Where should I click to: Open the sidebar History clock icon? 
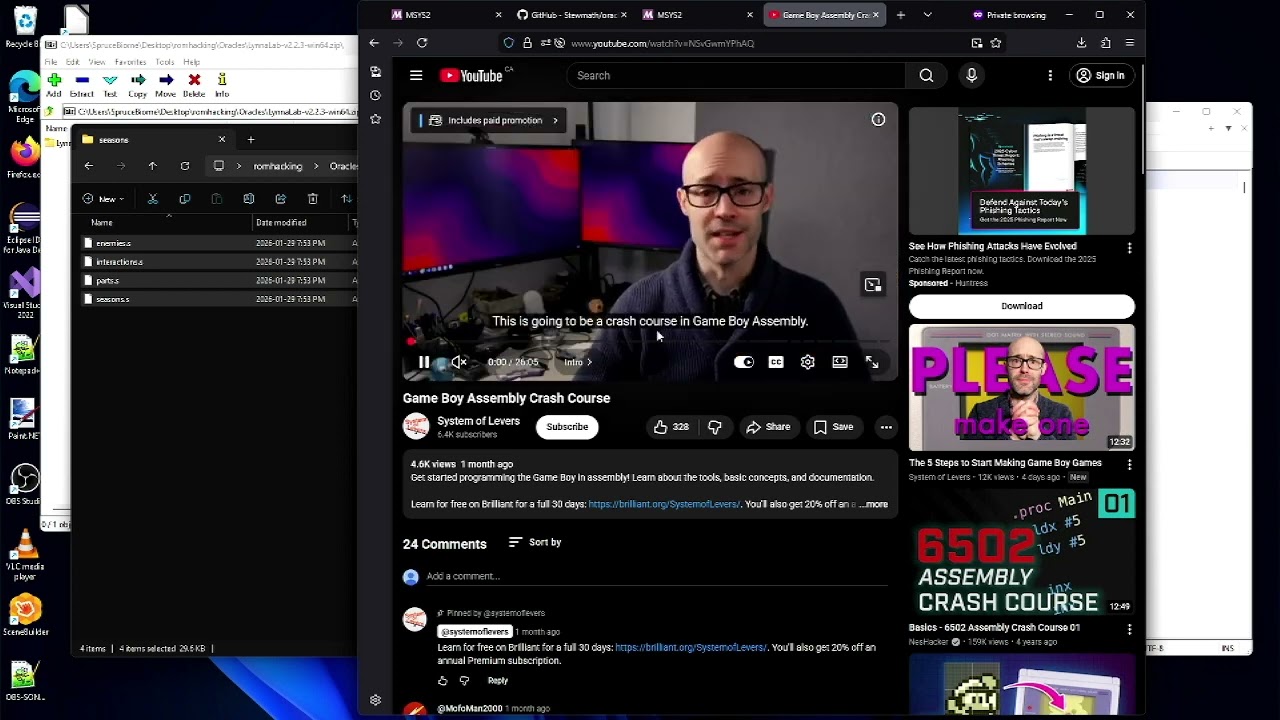point(375,95)
